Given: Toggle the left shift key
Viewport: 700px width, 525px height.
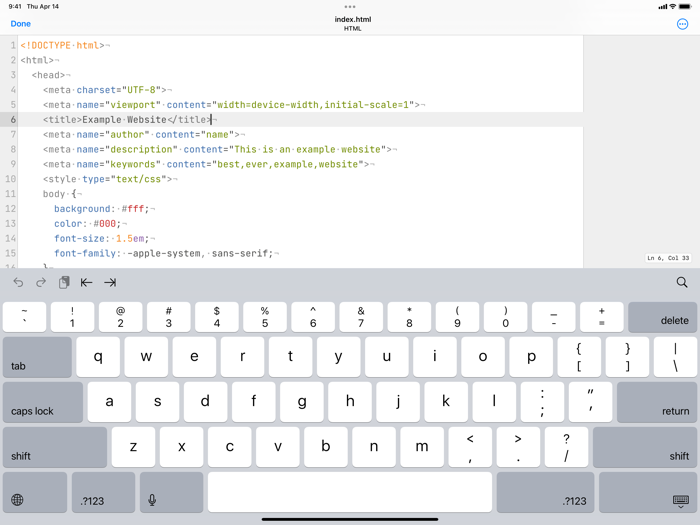Looking at the screenshot, I should (x=54, y=448).
